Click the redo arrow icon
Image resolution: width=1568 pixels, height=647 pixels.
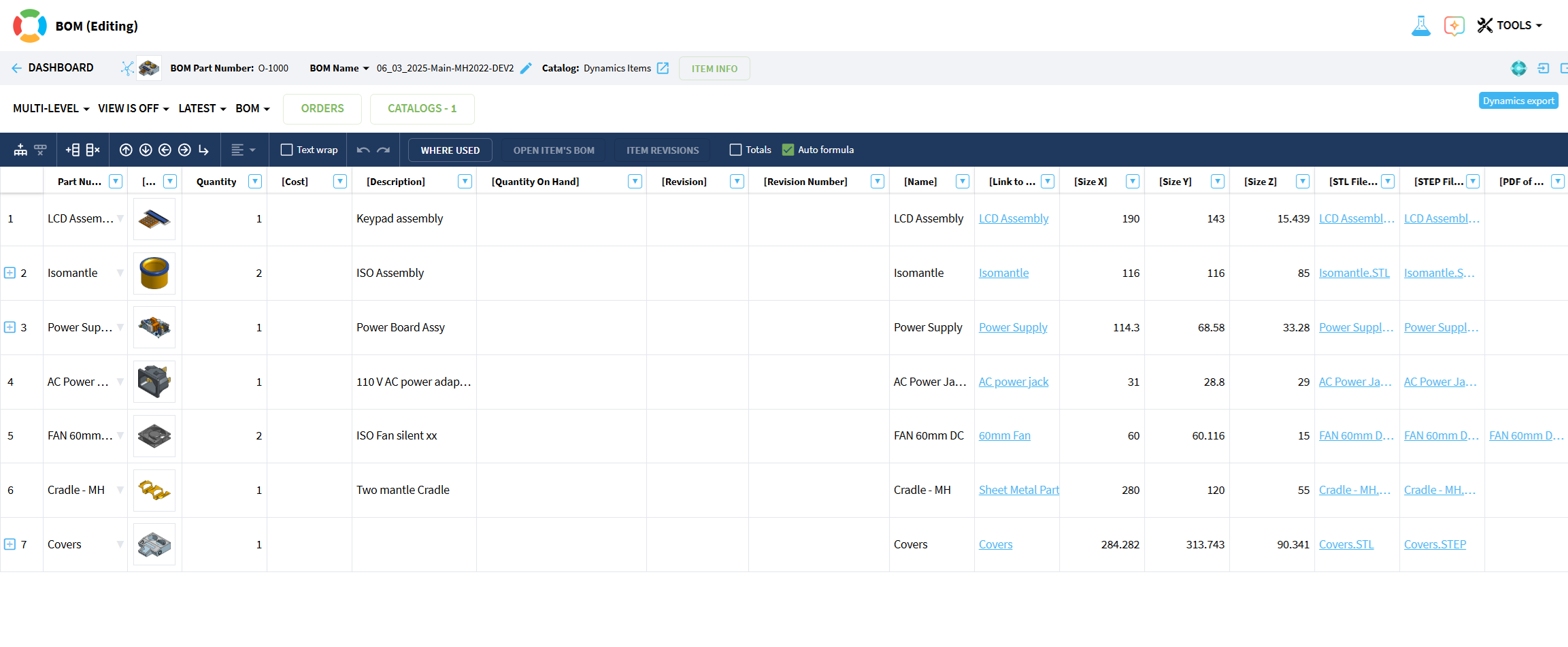[384, 150]
